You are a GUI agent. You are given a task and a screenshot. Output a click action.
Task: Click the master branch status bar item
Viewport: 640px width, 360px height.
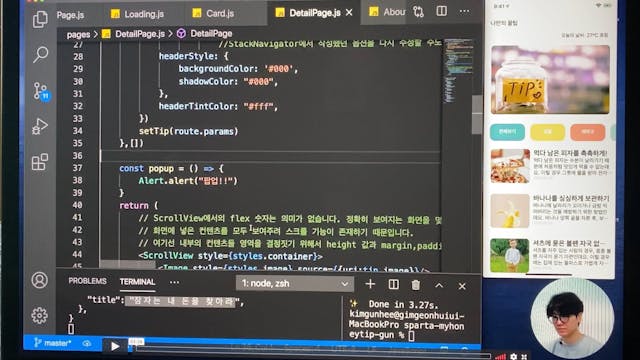52,343
